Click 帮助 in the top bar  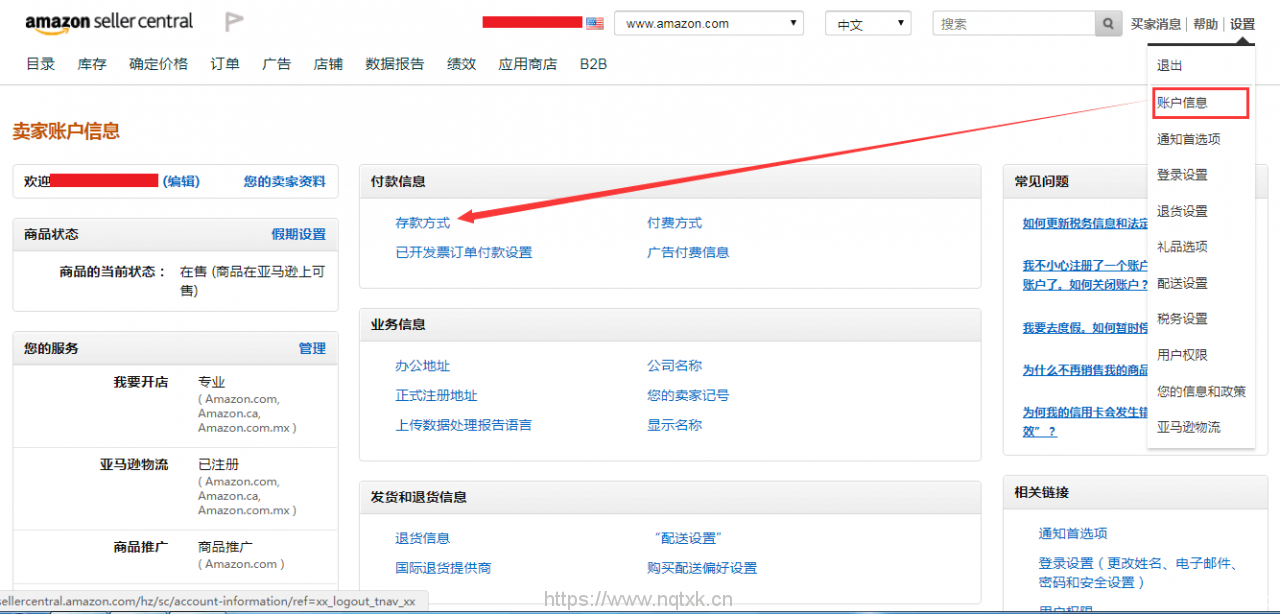click(1206, 24)
